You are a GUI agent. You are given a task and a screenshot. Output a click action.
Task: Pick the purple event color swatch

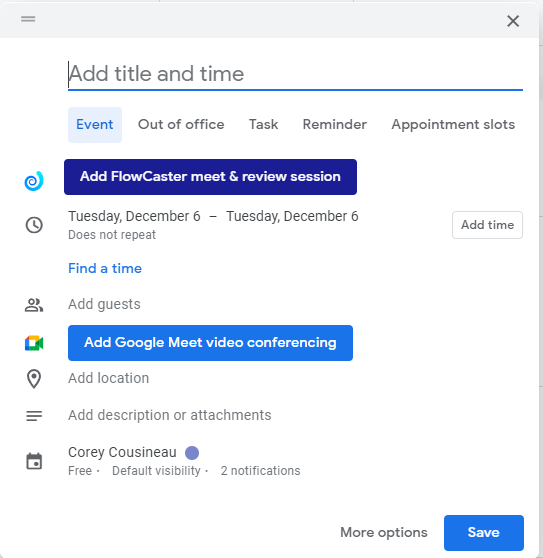192,453
